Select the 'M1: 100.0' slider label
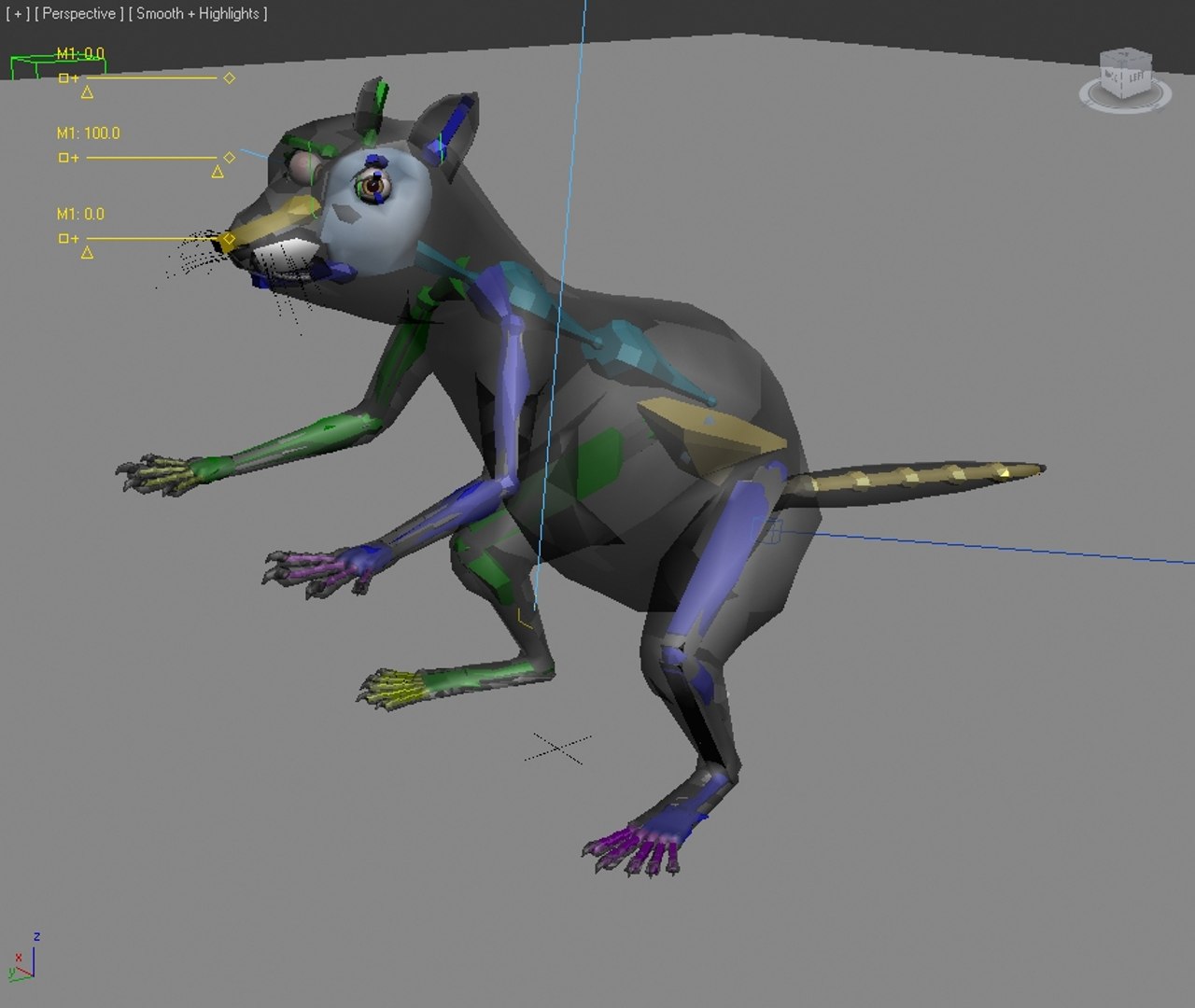 (89, 133)
